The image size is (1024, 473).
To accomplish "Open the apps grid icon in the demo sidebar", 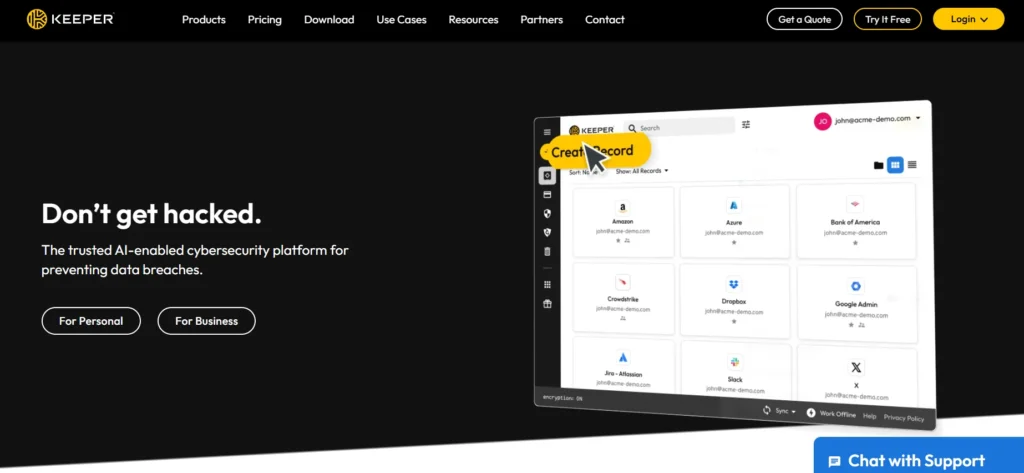I will click(547, 284).
